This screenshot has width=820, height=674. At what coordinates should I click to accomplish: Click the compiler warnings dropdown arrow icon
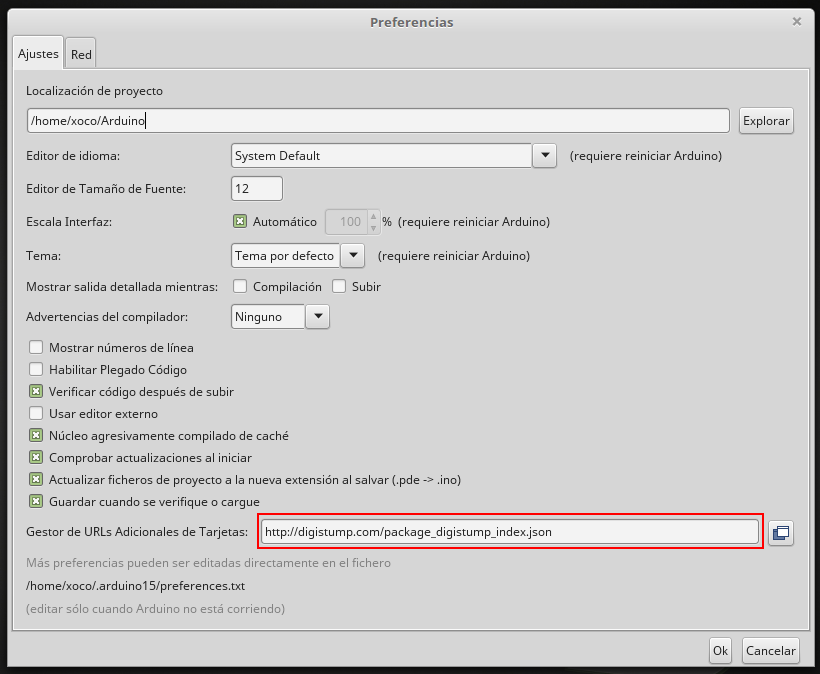pos(318,316)
